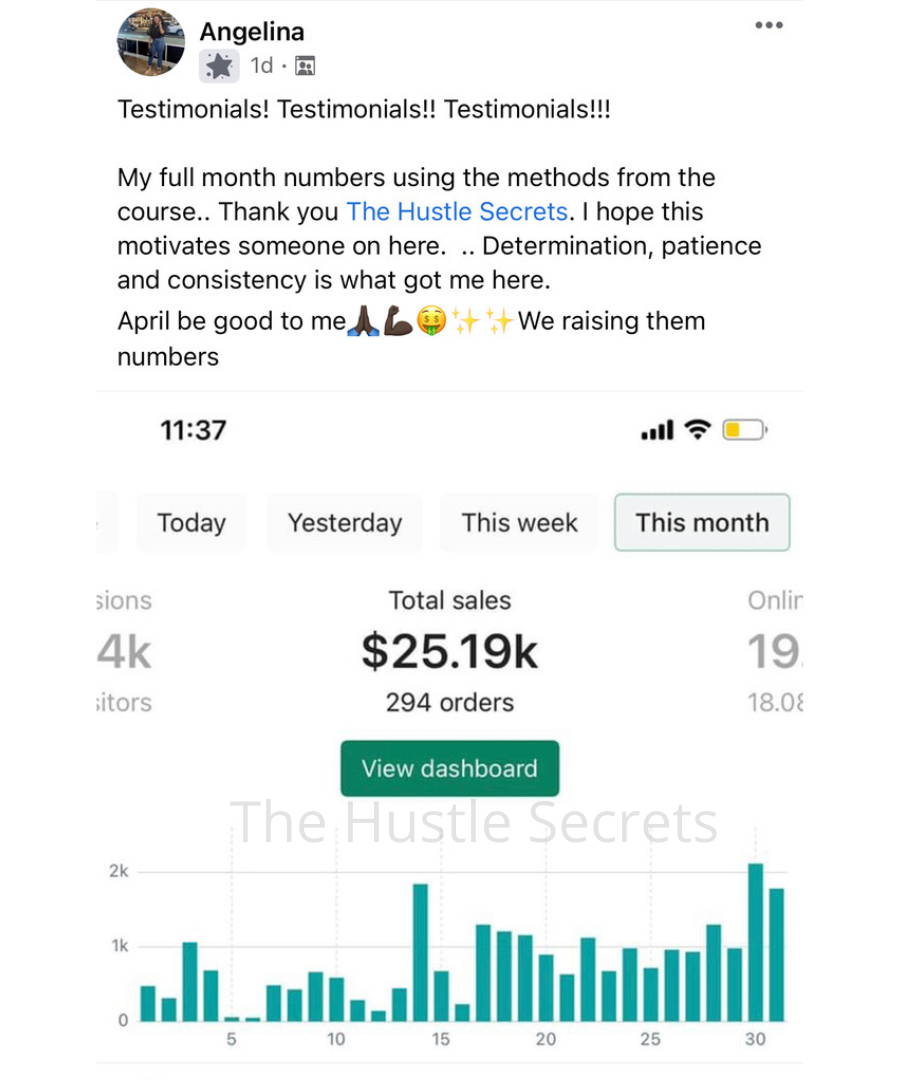Tap the partially visible Sessions card
900x1080 pixels.
point(124,651)
